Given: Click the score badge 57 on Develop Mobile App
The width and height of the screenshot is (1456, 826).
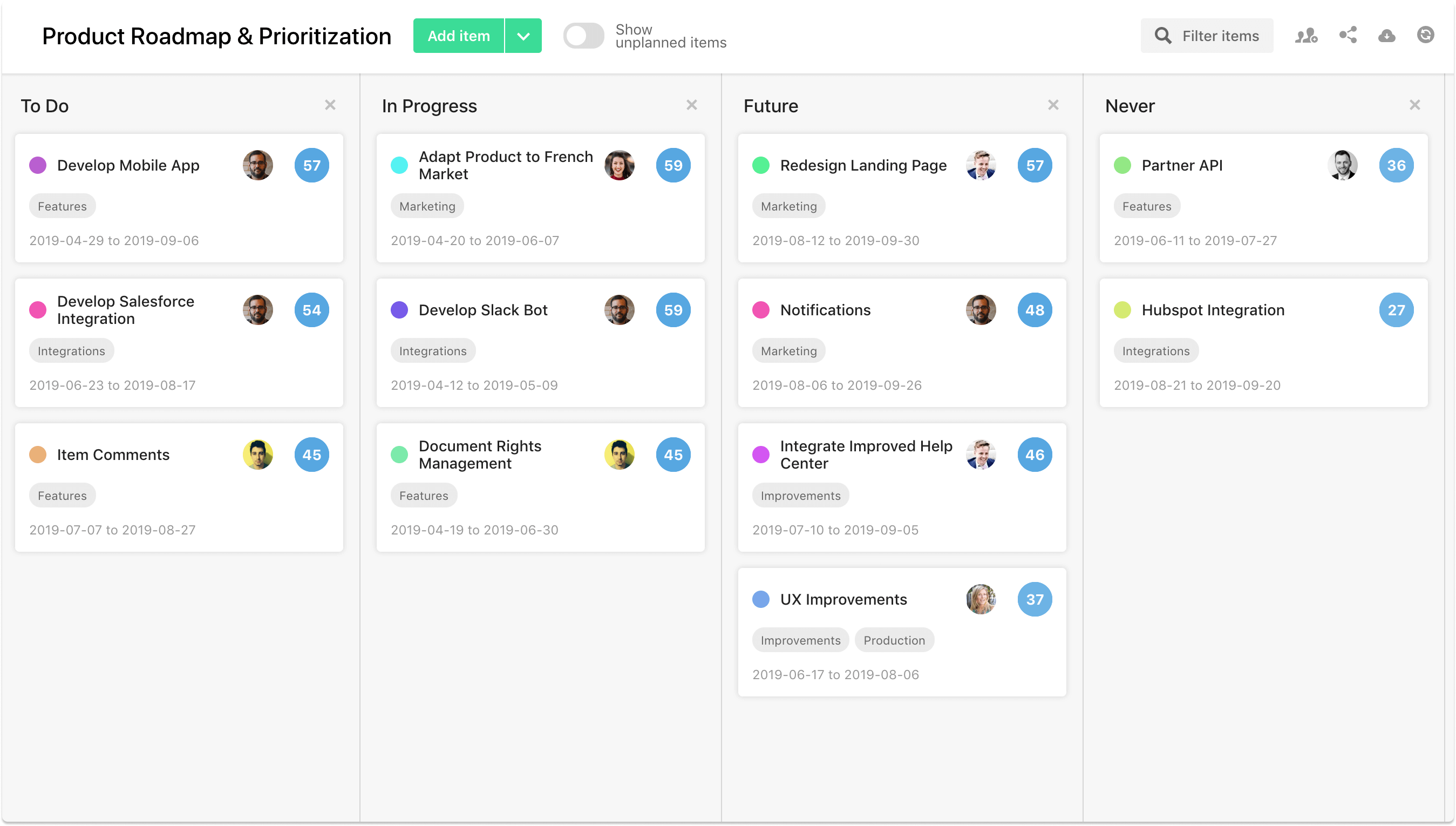Looking at the screenshot, I should point(311,165).
